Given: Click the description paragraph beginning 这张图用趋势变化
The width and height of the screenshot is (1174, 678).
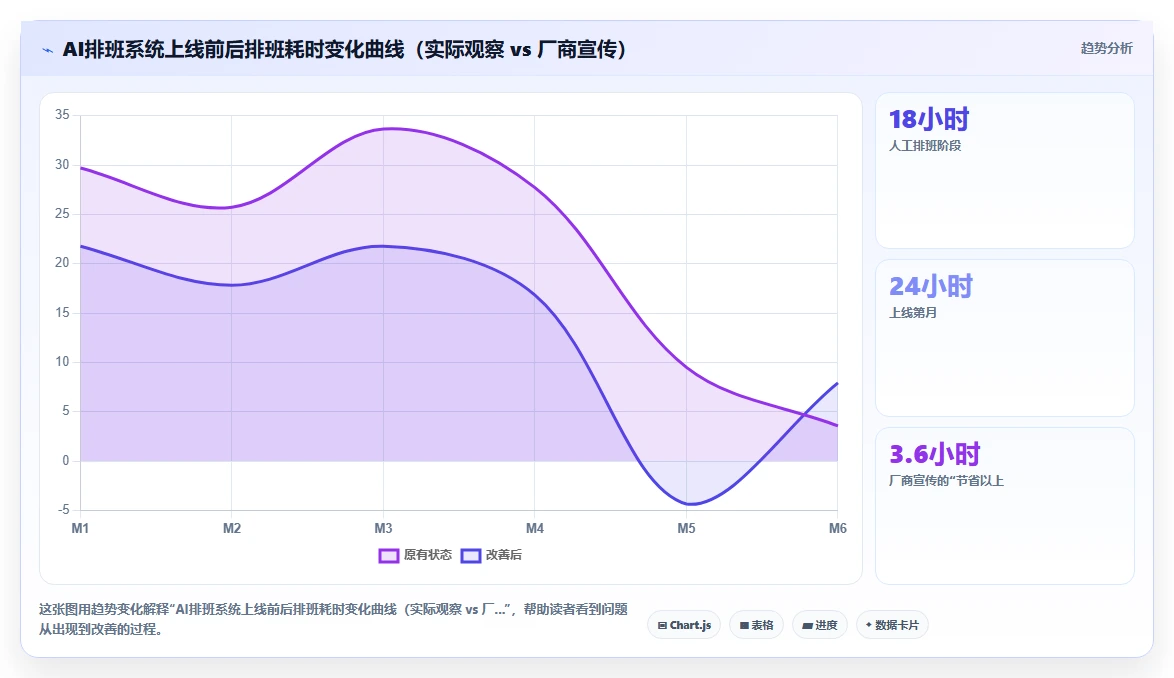Looking at the screenshot, I should (333, 619).
